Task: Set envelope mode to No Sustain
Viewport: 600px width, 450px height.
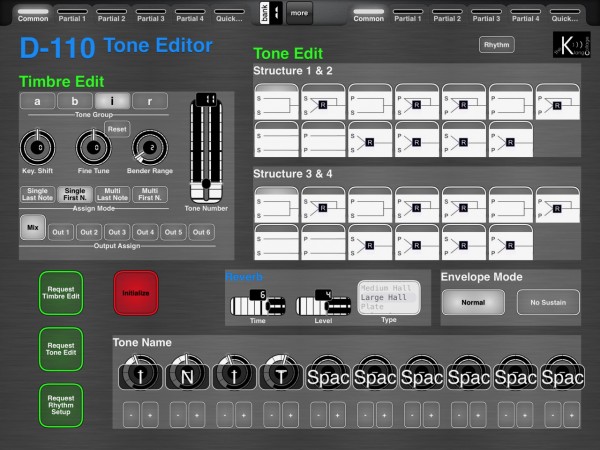Action: point(548,302)
